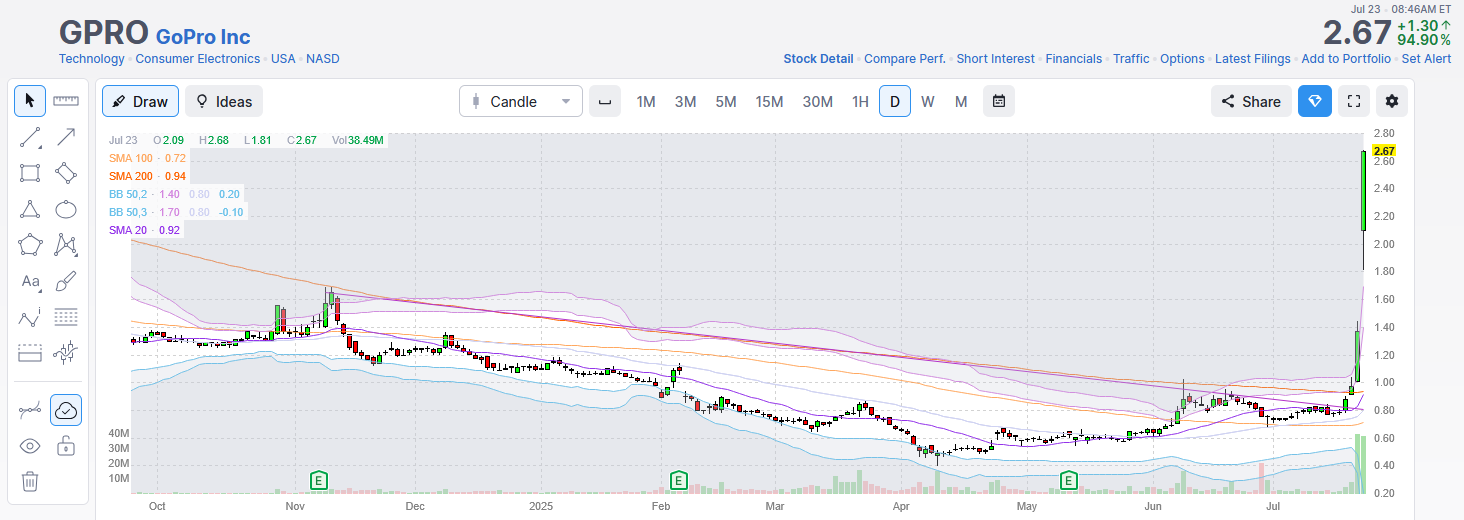Toggle the lock drawings padlock
Image resolution: width=1464 pixels, height=520 pixels.
(x=66, y=446)
